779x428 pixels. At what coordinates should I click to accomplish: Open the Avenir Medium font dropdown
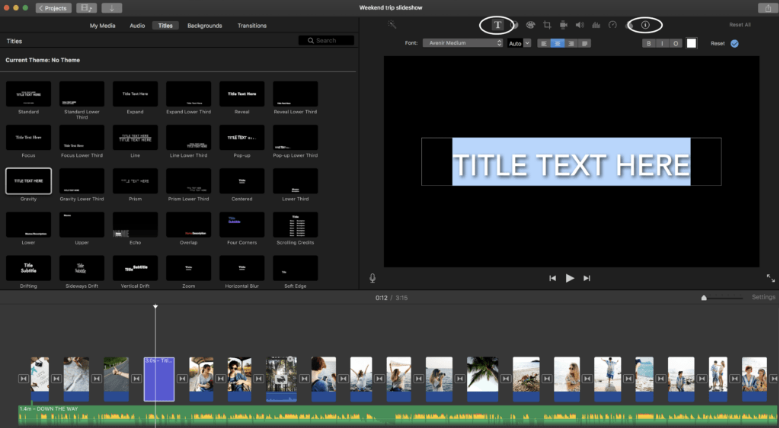click(463, 43)
